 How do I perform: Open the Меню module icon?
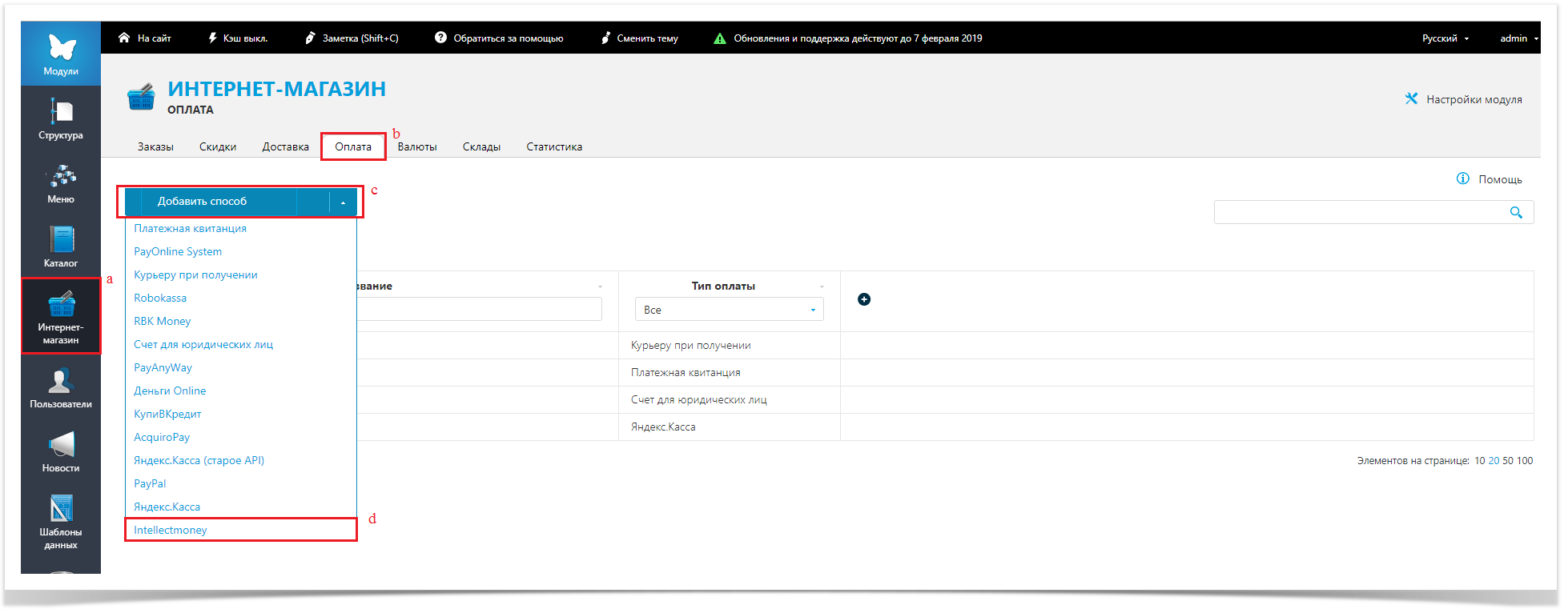[61, 178]
